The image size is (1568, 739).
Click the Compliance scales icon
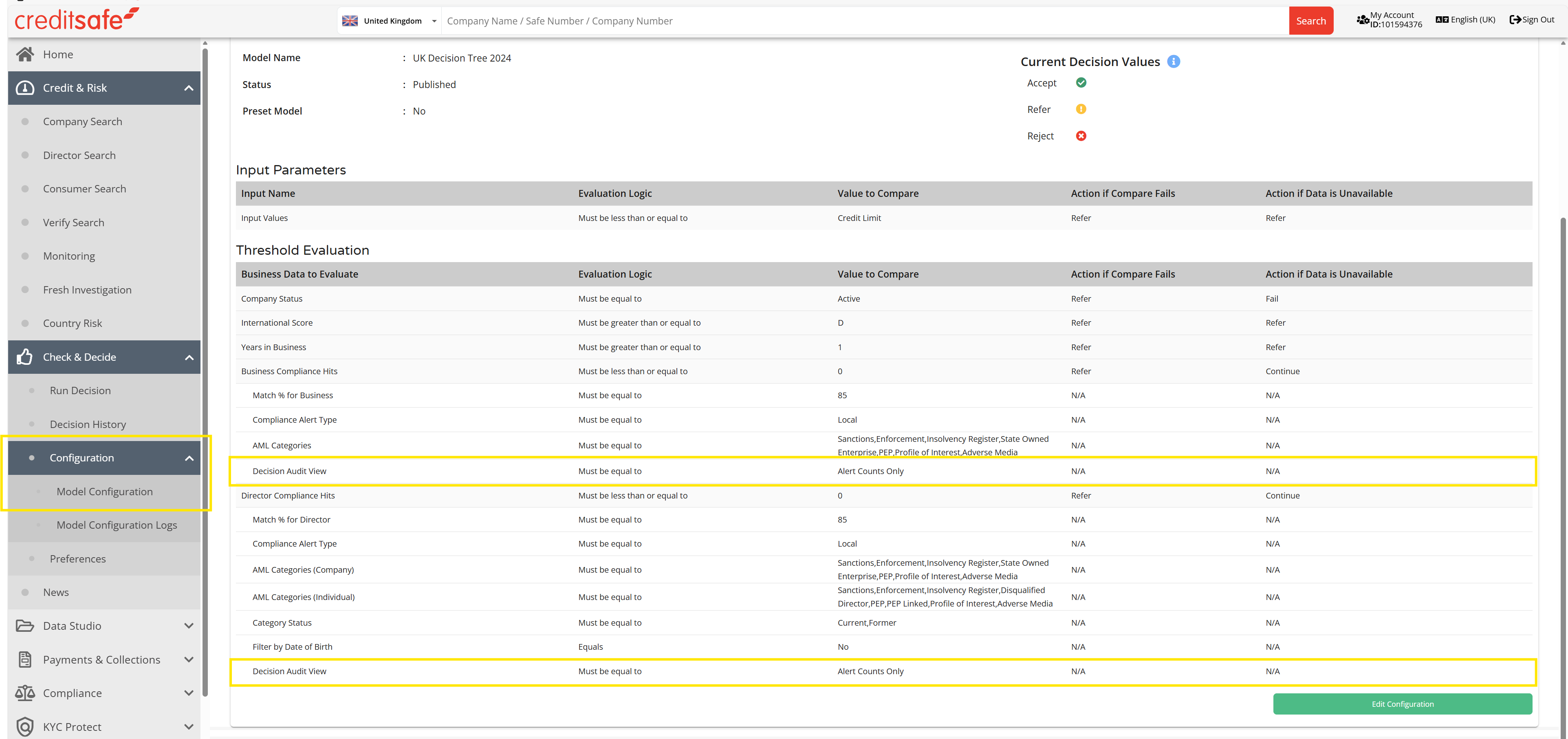pyautogui.click(x=25, y=693)
